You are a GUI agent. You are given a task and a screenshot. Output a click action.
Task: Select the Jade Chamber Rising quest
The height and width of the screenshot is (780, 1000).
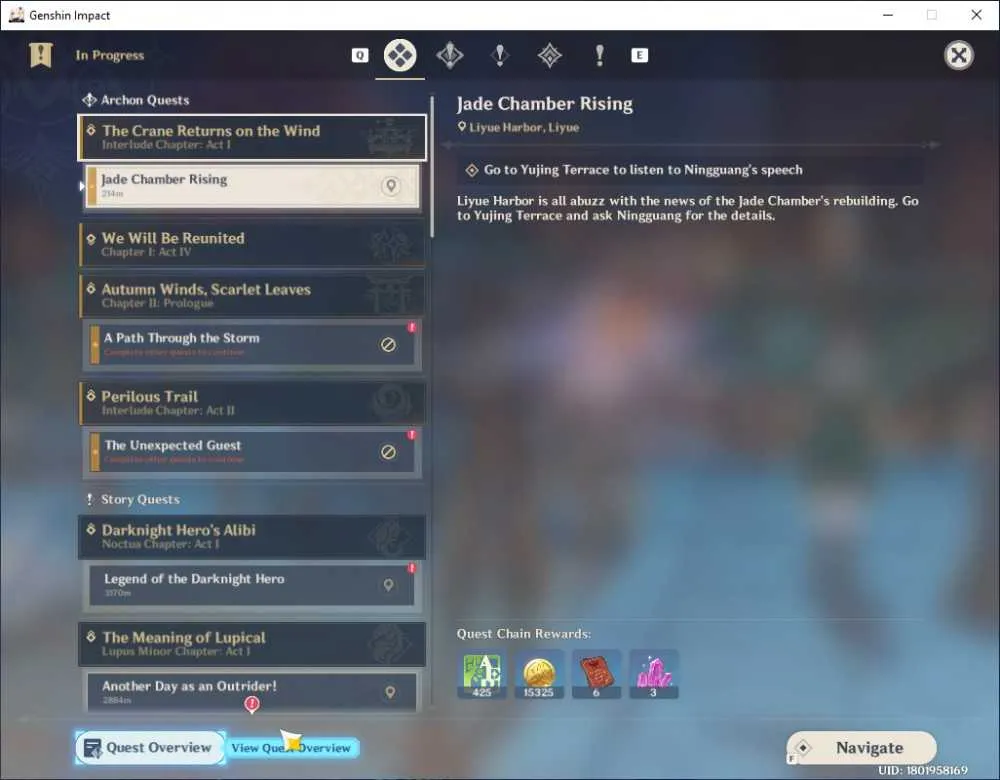(252, 186)
